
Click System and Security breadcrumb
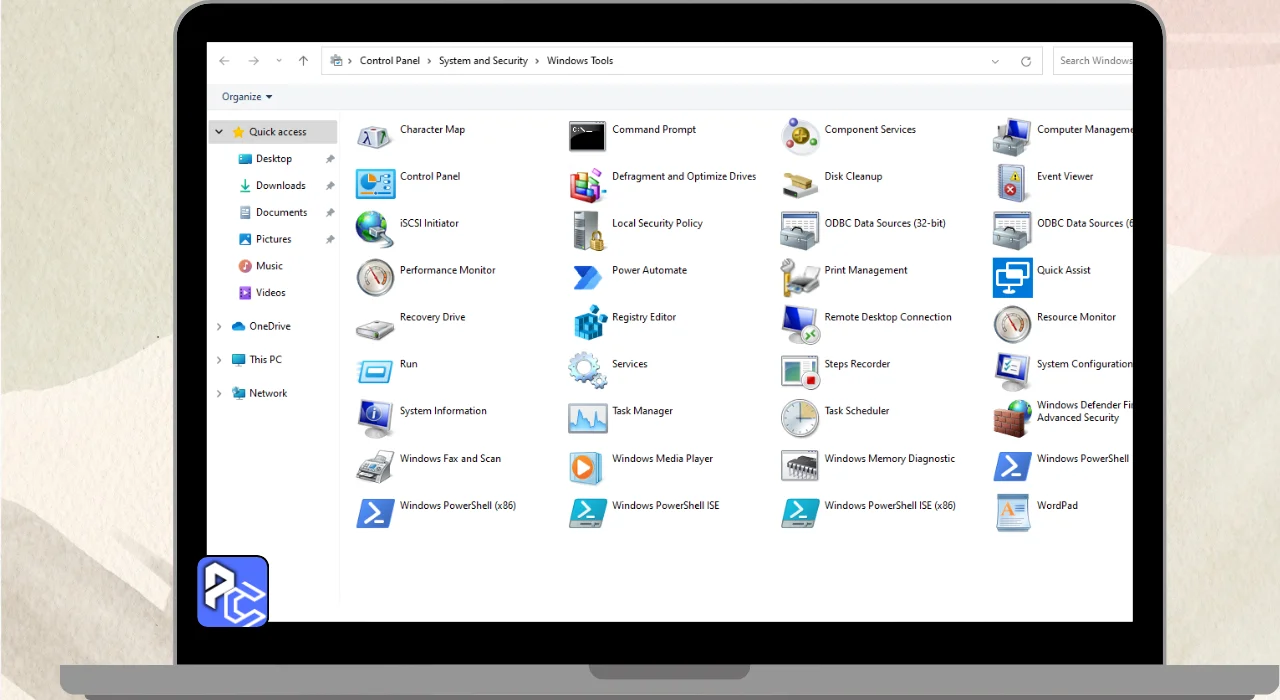(x=483, y=61)
